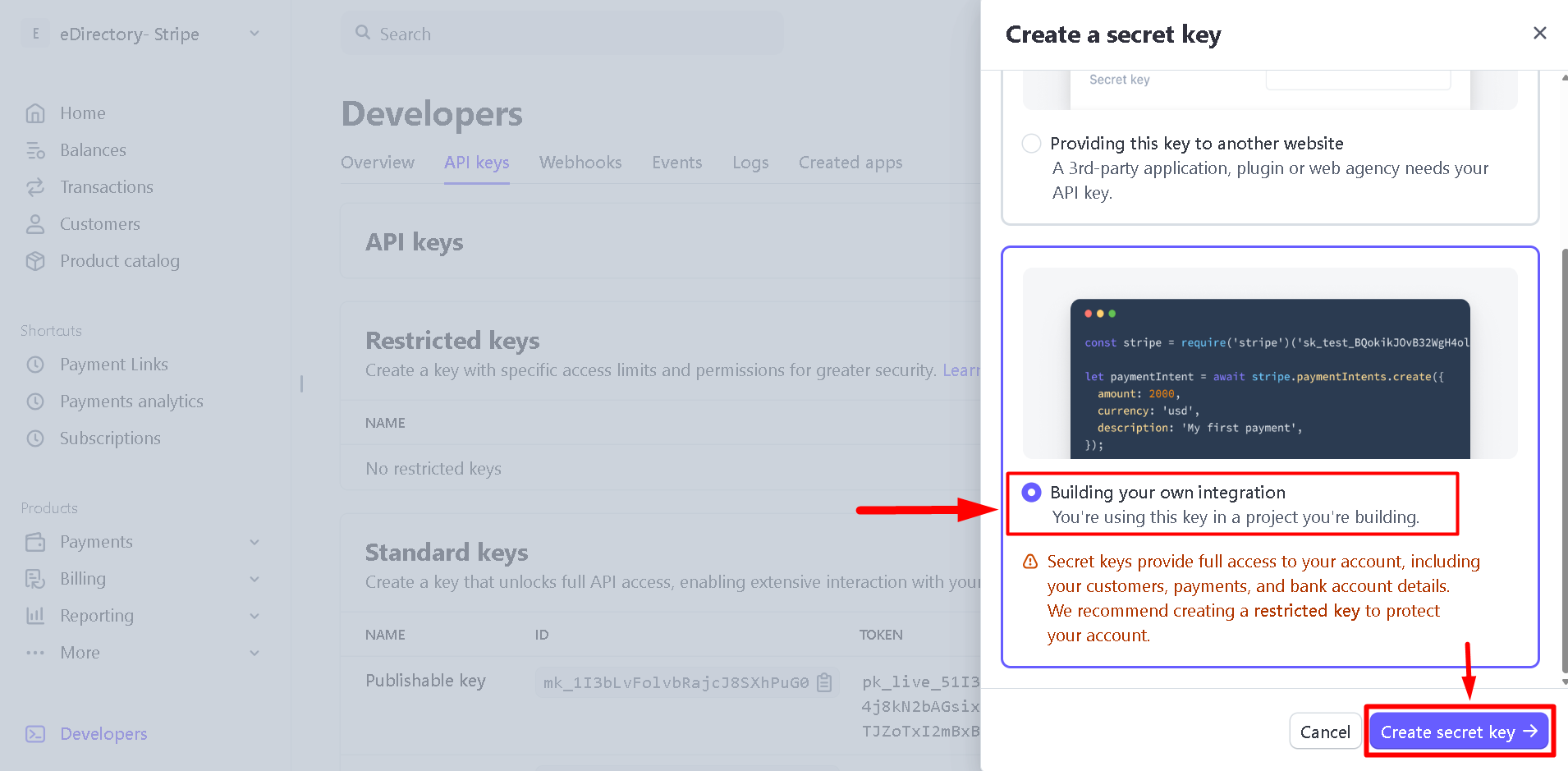Click the Payment Links clock icon
Image resolution: width=1568 pixels, height=771 pixels.
pyautogui.click(x=35, y=365)
